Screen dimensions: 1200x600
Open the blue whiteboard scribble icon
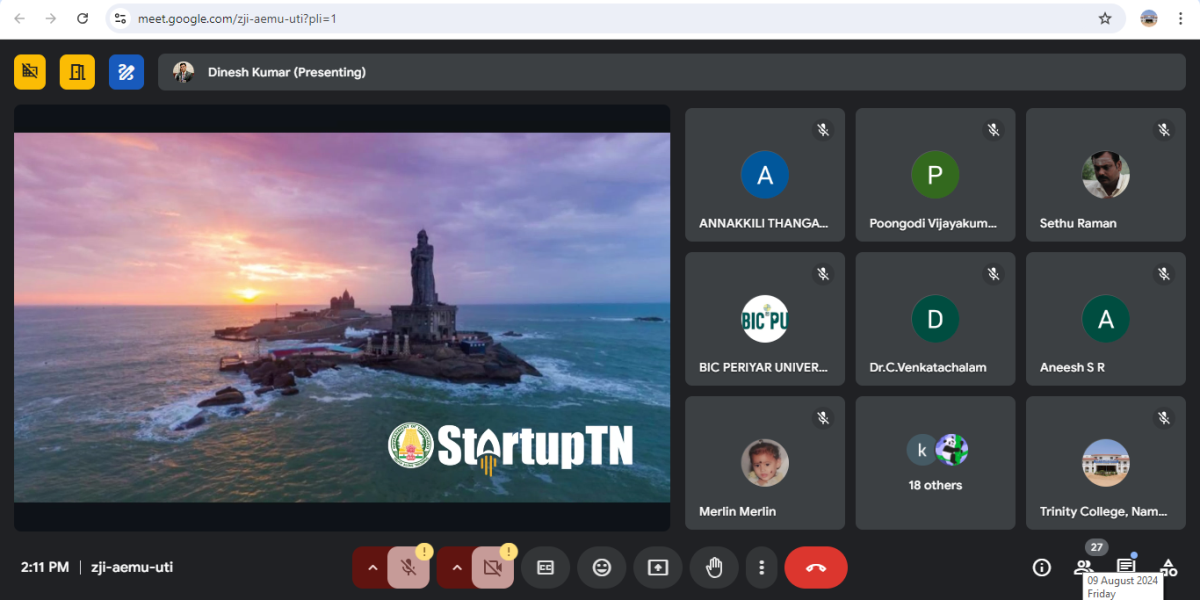[x=126, y=72]
